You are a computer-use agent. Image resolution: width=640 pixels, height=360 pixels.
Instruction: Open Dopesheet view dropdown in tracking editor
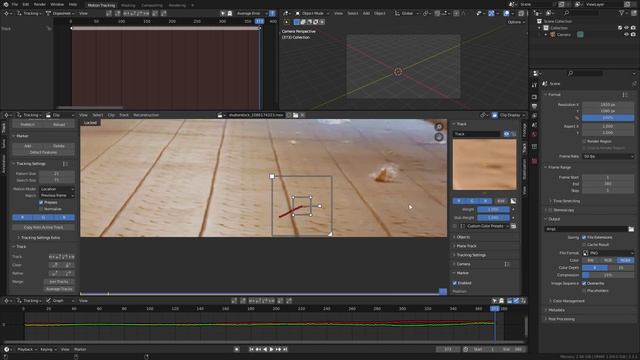[60, 13]
